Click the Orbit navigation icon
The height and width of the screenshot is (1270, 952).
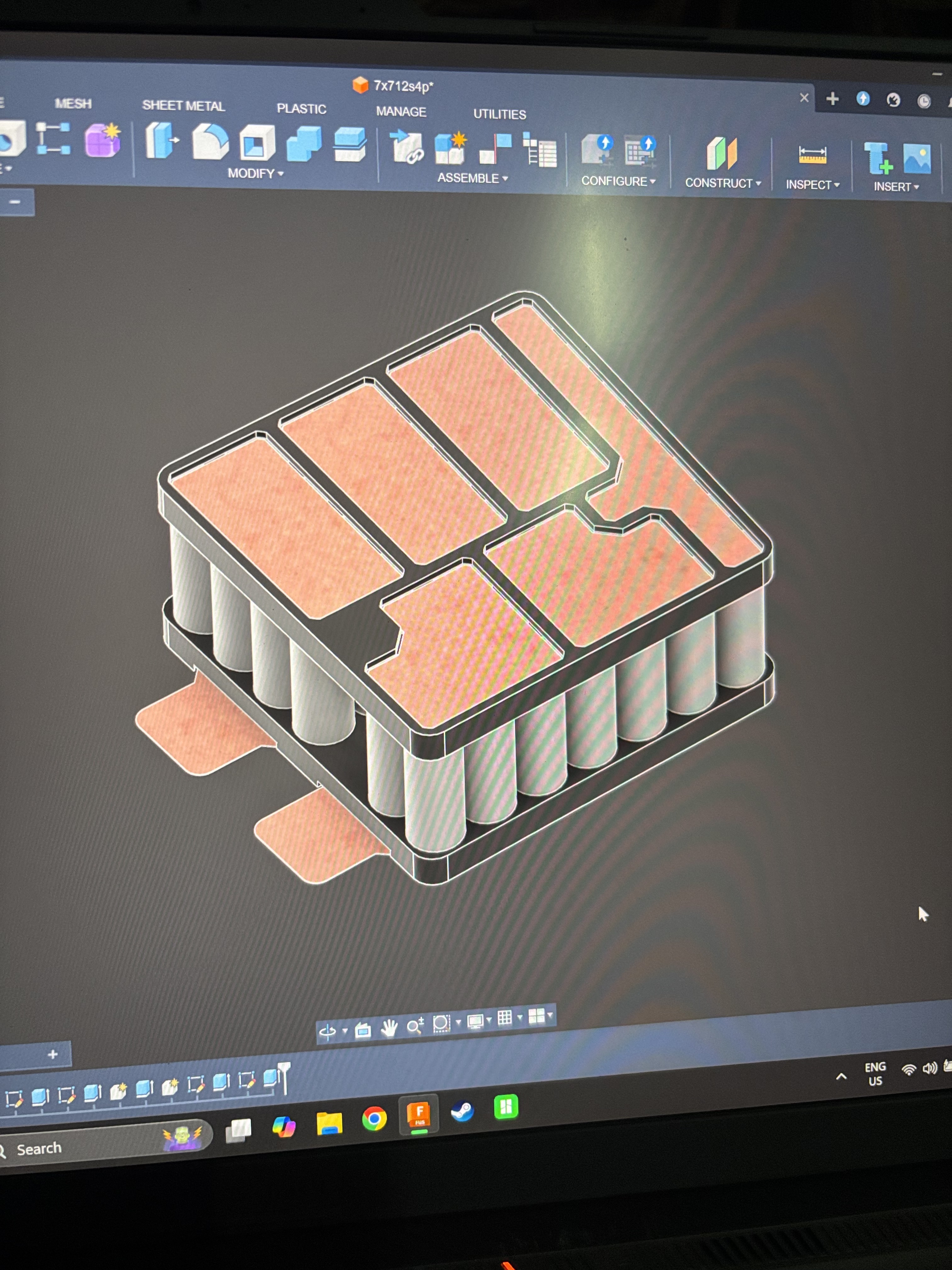coord(328,1032)
